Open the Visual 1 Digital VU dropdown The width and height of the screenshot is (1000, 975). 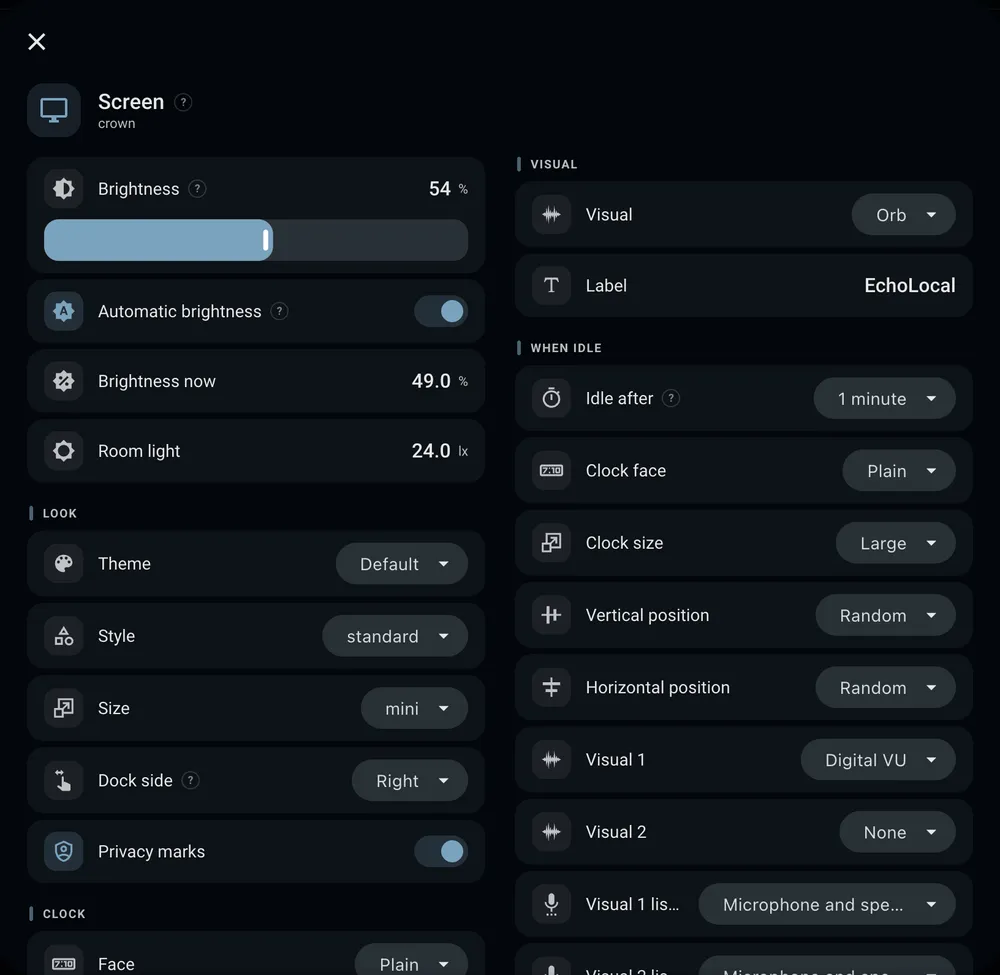click(x=878, y=759)
